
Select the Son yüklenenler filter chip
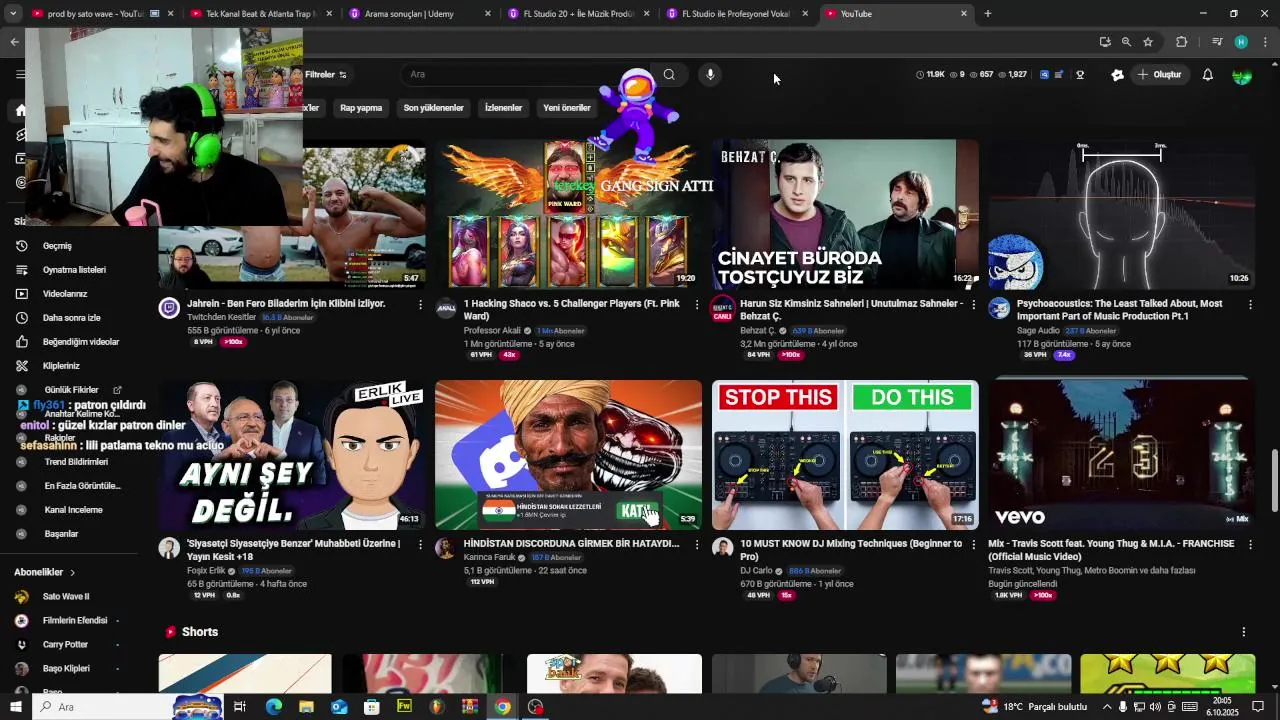click(x=433, y=108)
